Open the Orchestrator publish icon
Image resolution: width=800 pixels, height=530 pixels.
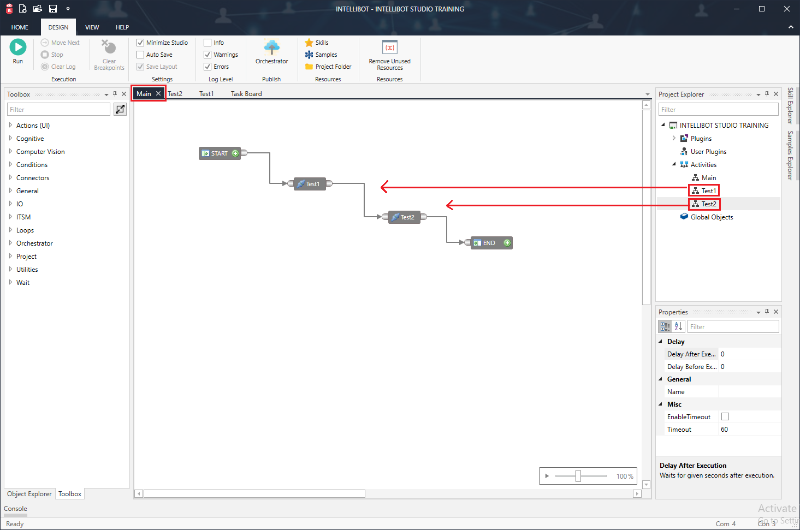271,47
